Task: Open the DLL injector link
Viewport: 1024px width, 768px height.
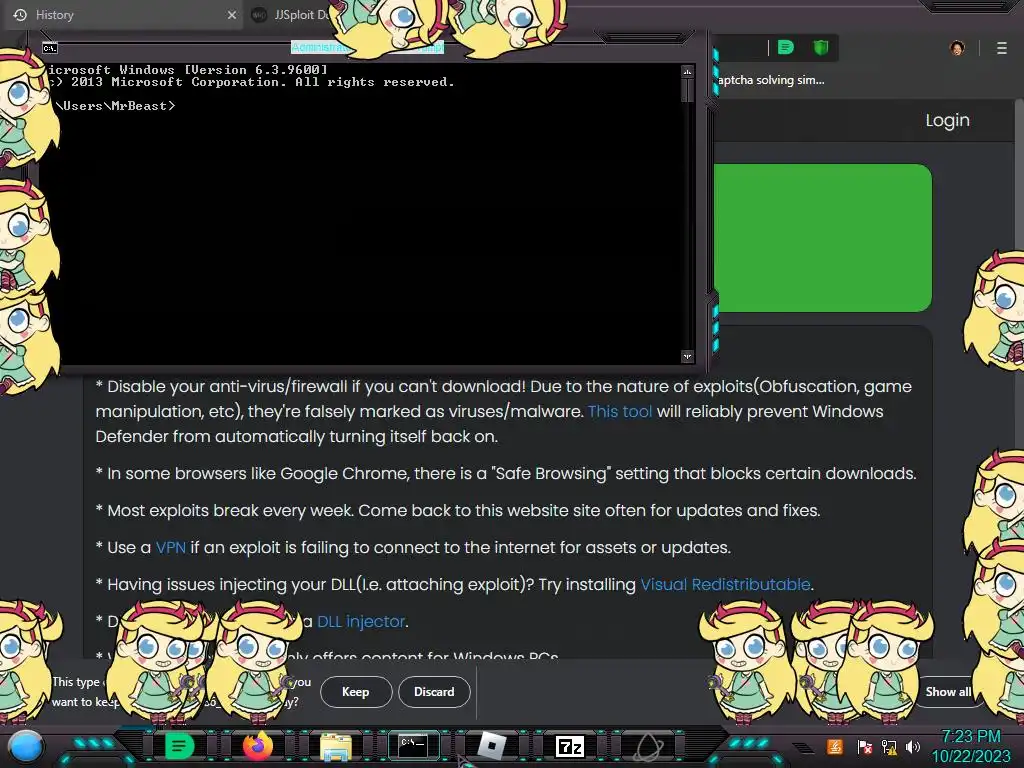Action: click(x=361, y=621)
